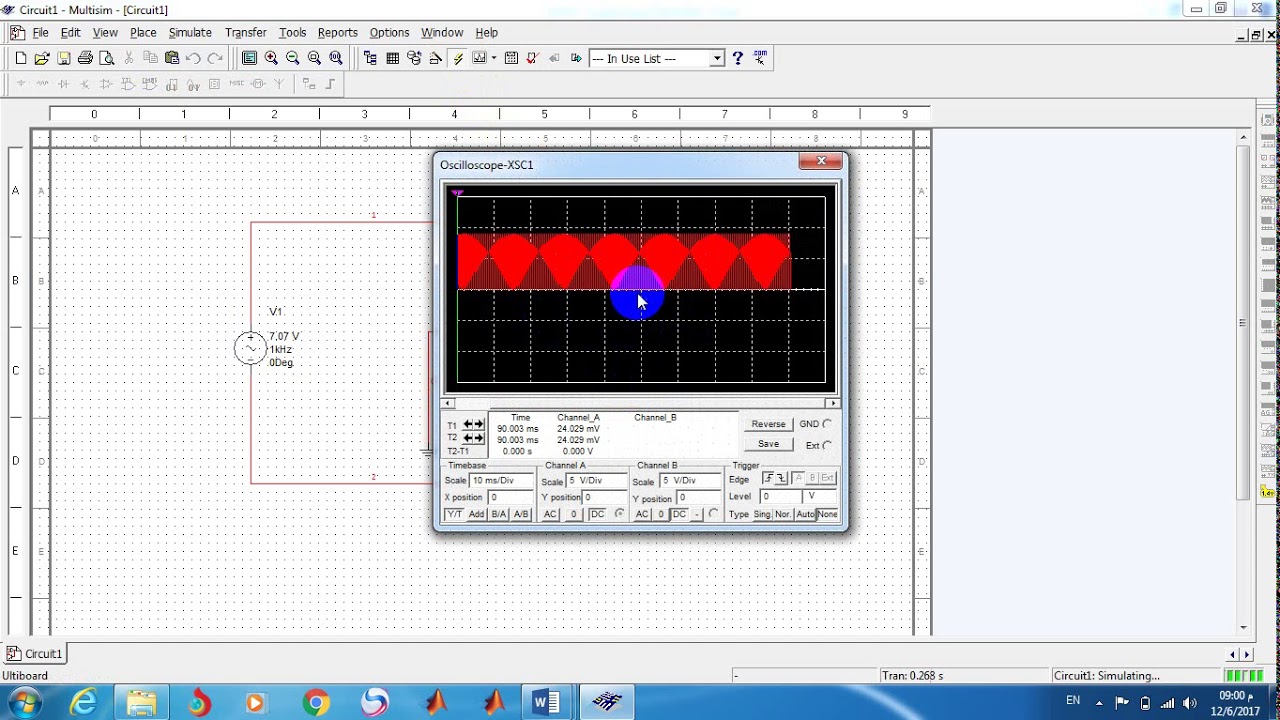The image size is (1280, 720).
Task: Switch to the Circuit1 tab
Action: point(36,654)
